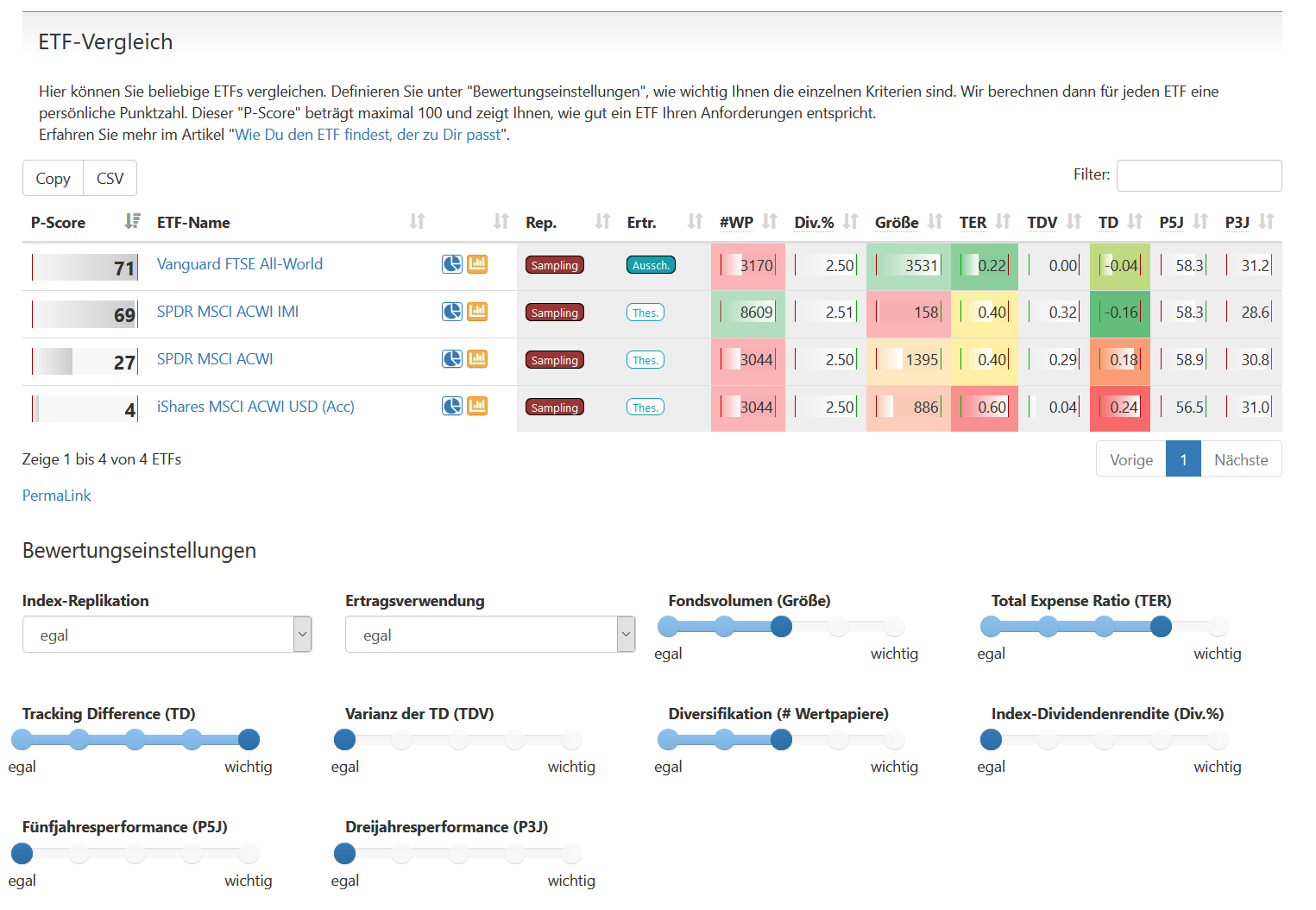Click the Fondsvolumen (Größe) slider handle

[781, 627]
